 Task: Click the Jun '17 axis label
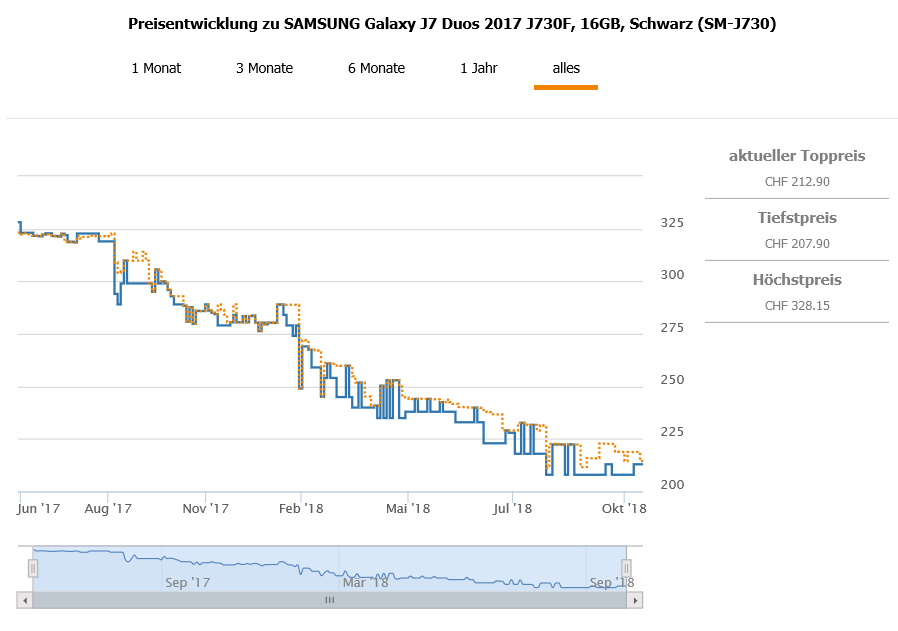(x=38, y=508)
